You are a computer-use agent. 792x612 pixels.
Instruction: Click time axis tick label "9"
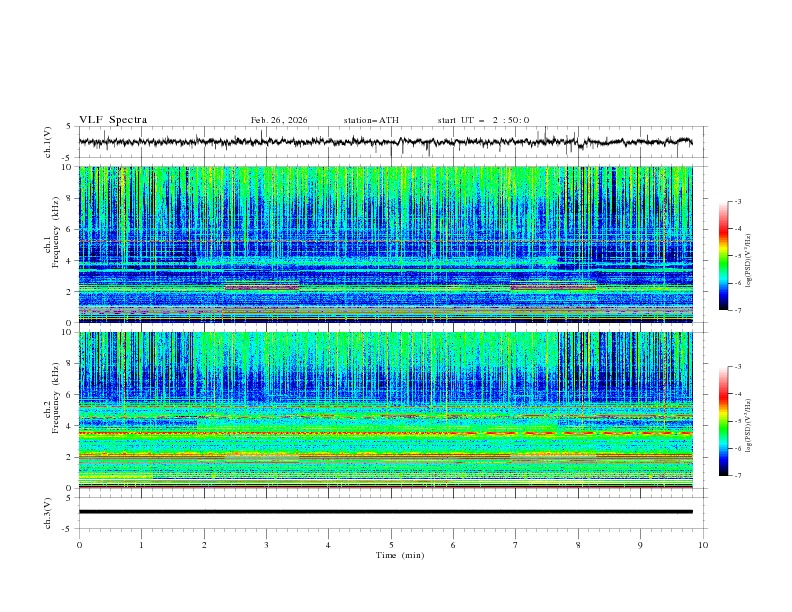pos(640,545)
